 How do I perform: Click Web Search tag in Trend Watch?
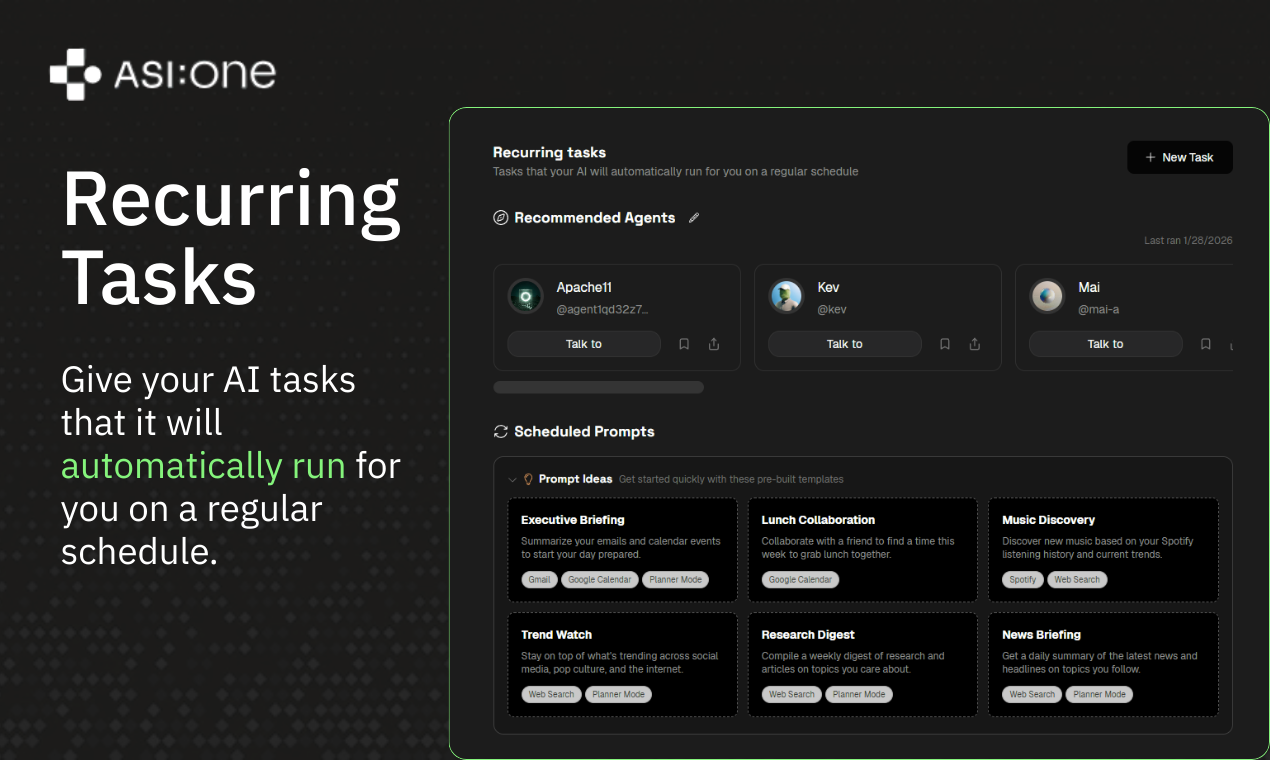click(x=551, y=694)
